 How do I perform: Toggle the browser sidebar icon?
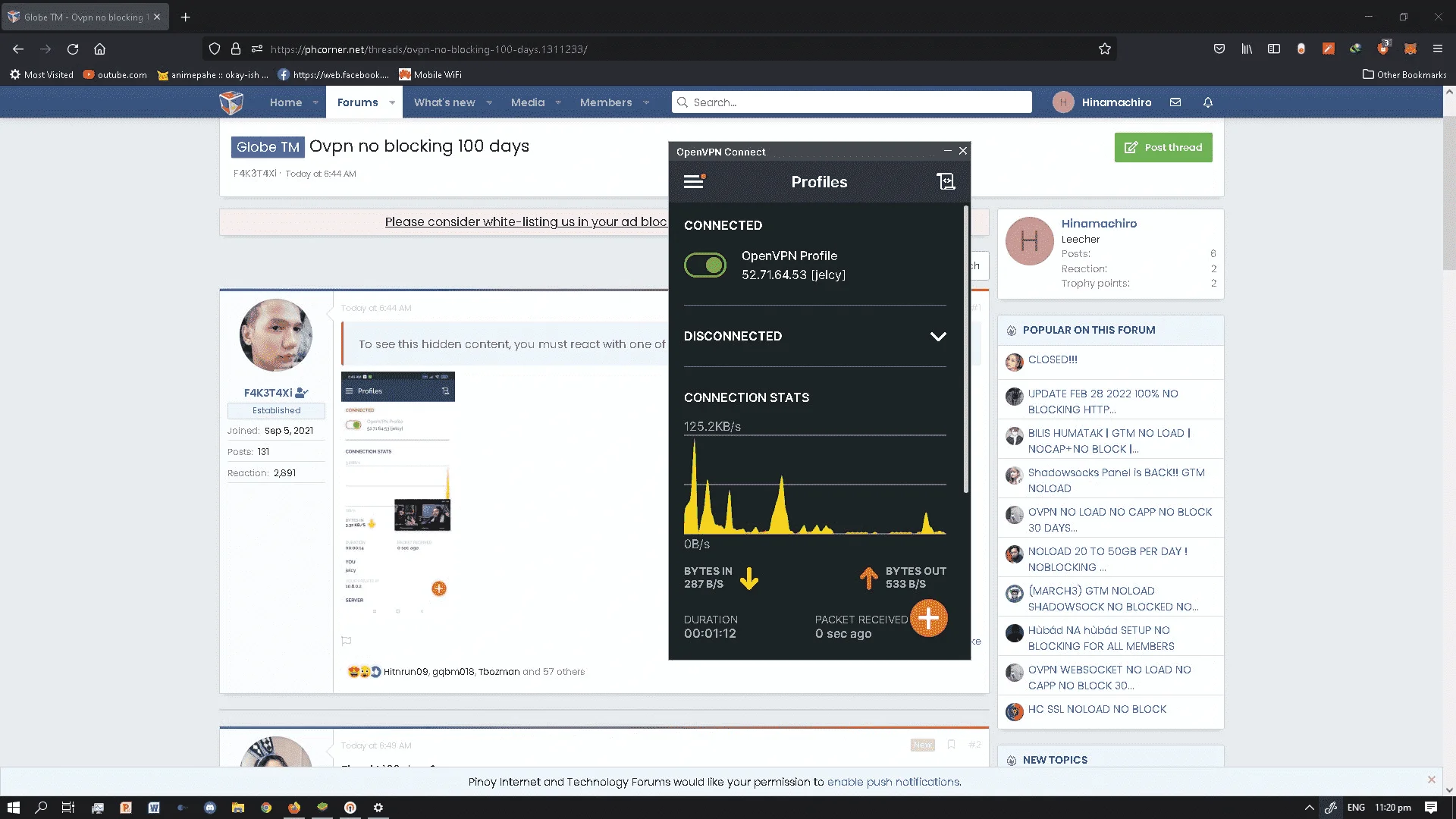pos(1274,49)
